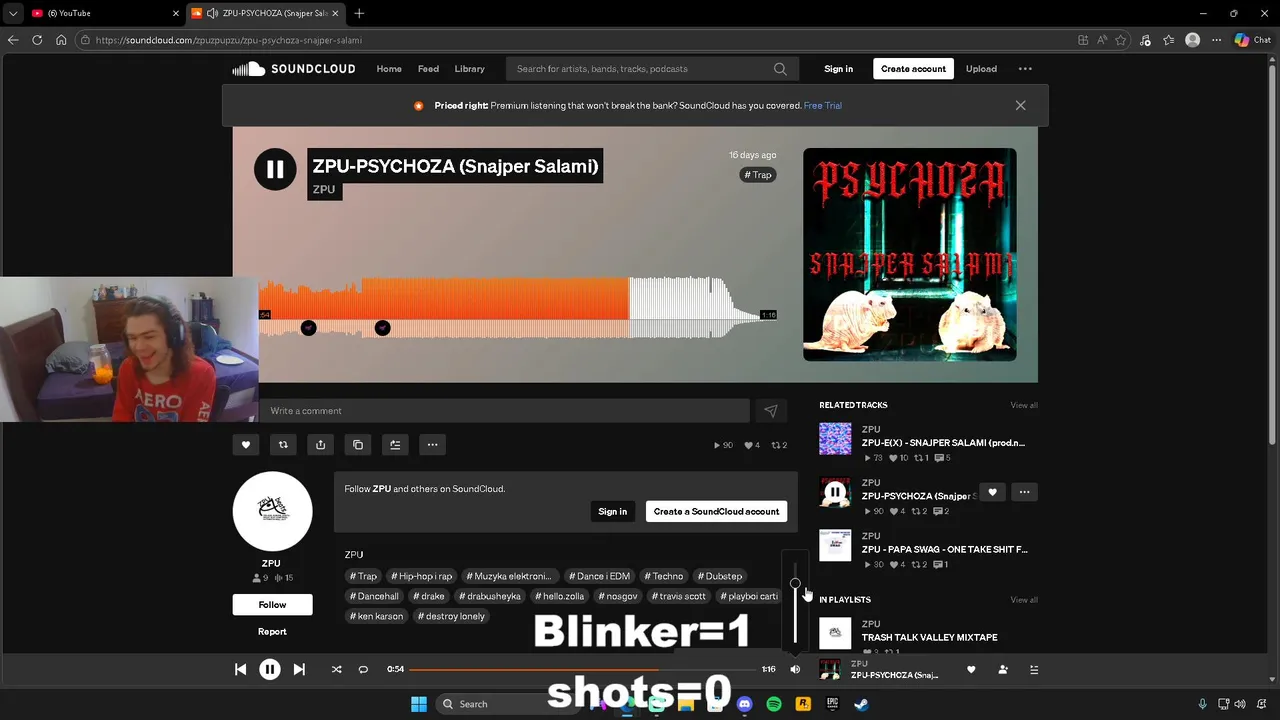Screen dimensions: 1280x720
Task: Like the now-playing track in the player bar
Action: point(971,669)
